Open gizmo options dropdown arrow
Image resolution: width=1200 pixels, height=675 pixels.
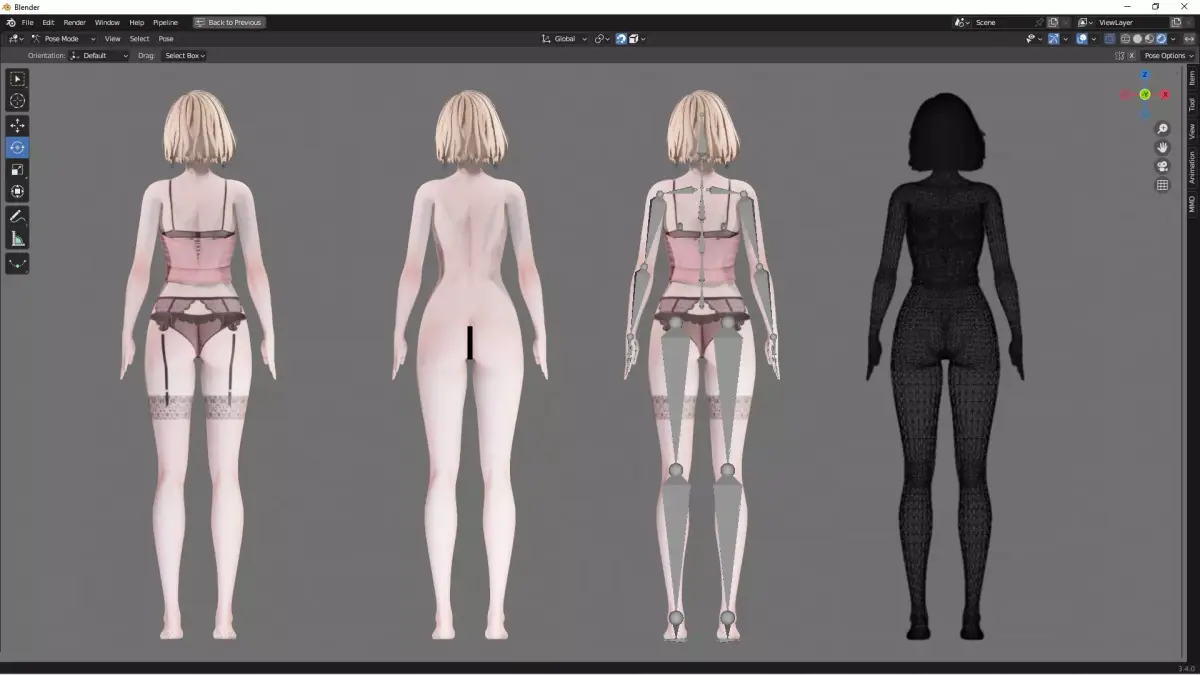[1065, 39]
